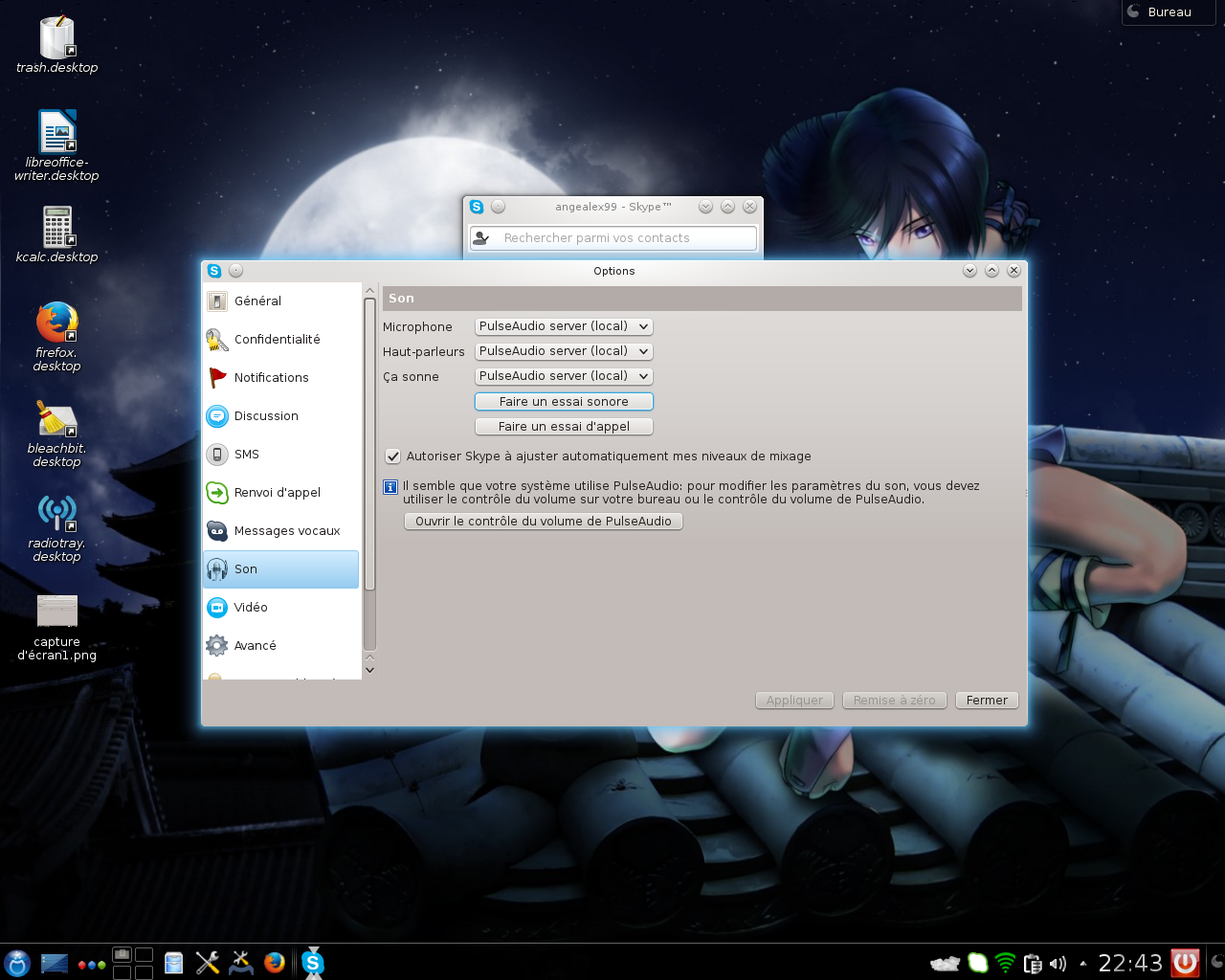Click the contact search field in Skype window
The width and height of the screenshot is (1225, 980).
click(612, 238)
